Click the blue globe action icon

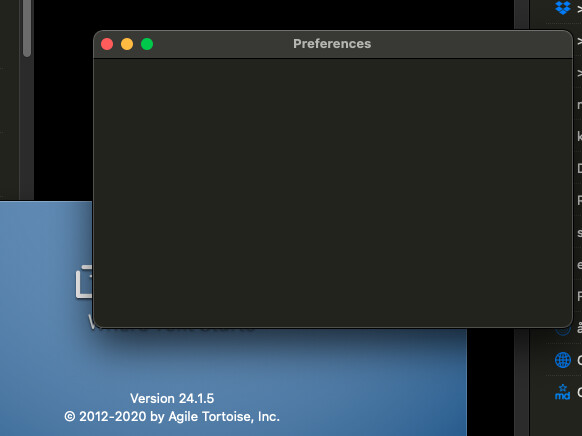point(563,360)
